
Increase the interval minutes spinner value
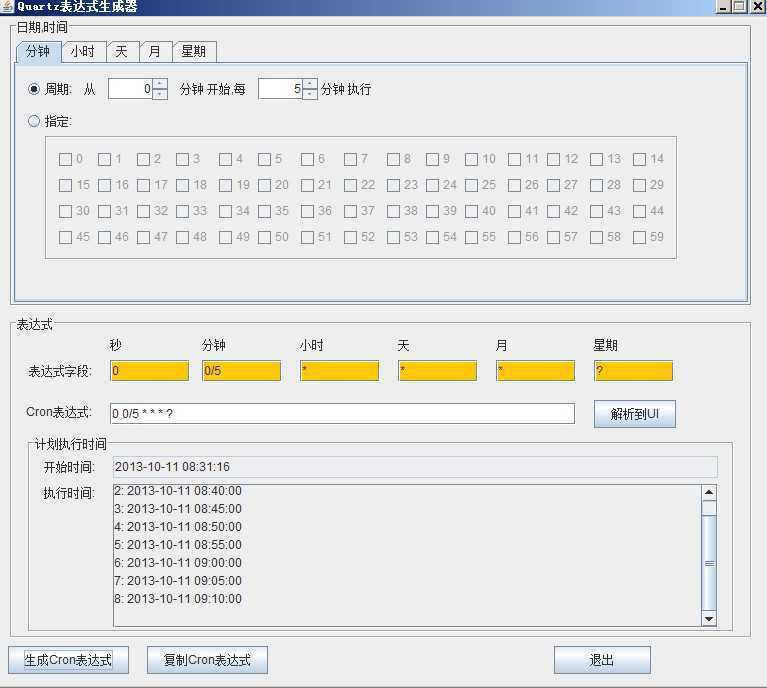pos(310,84)
